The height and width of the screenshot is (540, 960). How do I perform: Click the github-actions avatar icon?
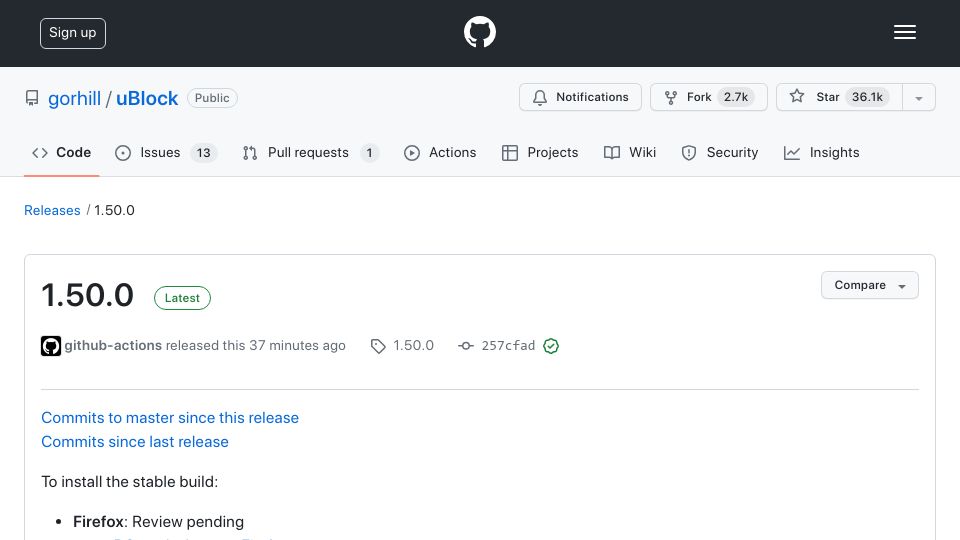click(51, 346)
